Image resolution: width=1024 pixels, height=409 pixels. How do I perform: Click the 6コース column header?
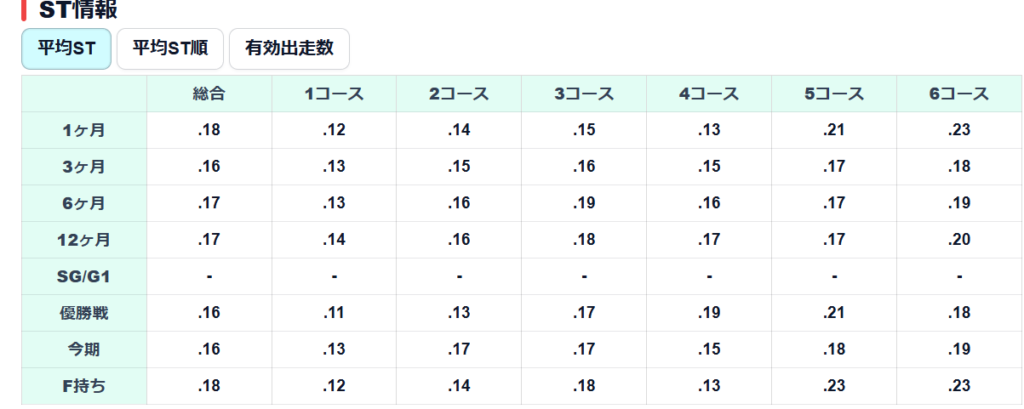point(959,93)
